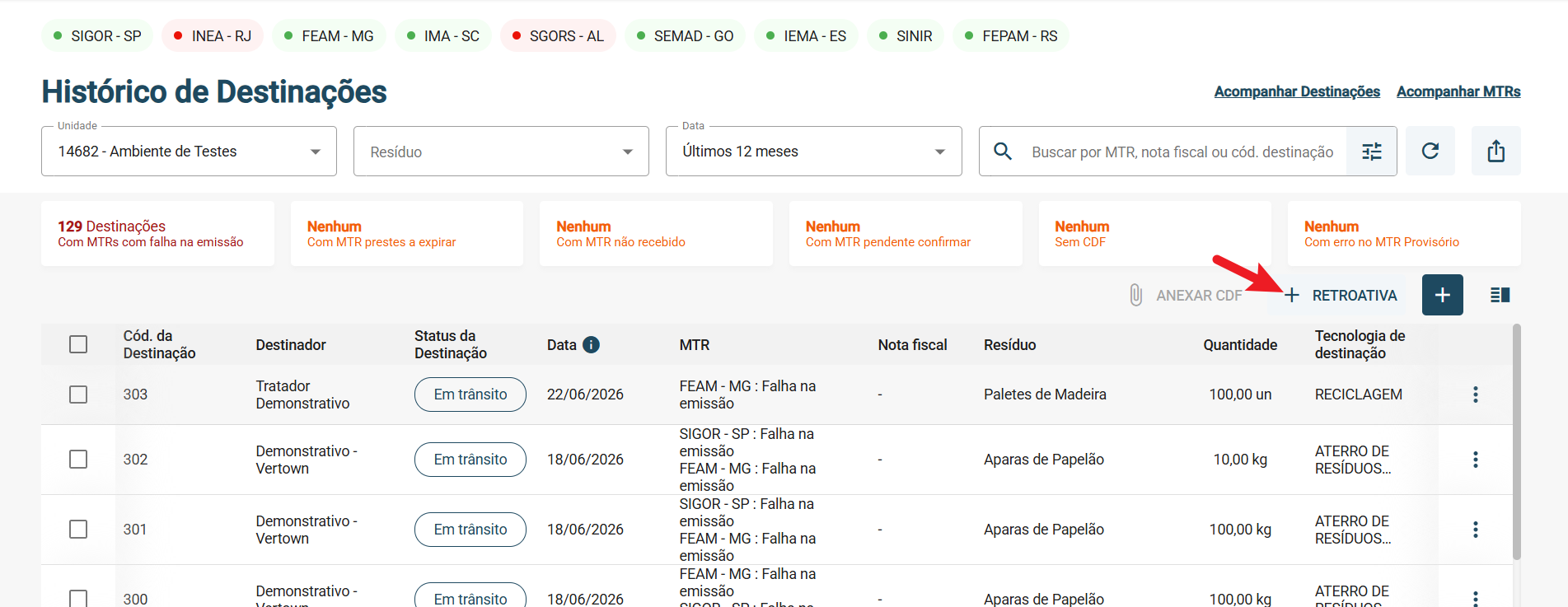This screenshot has height=607, width=1568.
Task: Select the Sem CDF card
Action: pos(1154,234)
